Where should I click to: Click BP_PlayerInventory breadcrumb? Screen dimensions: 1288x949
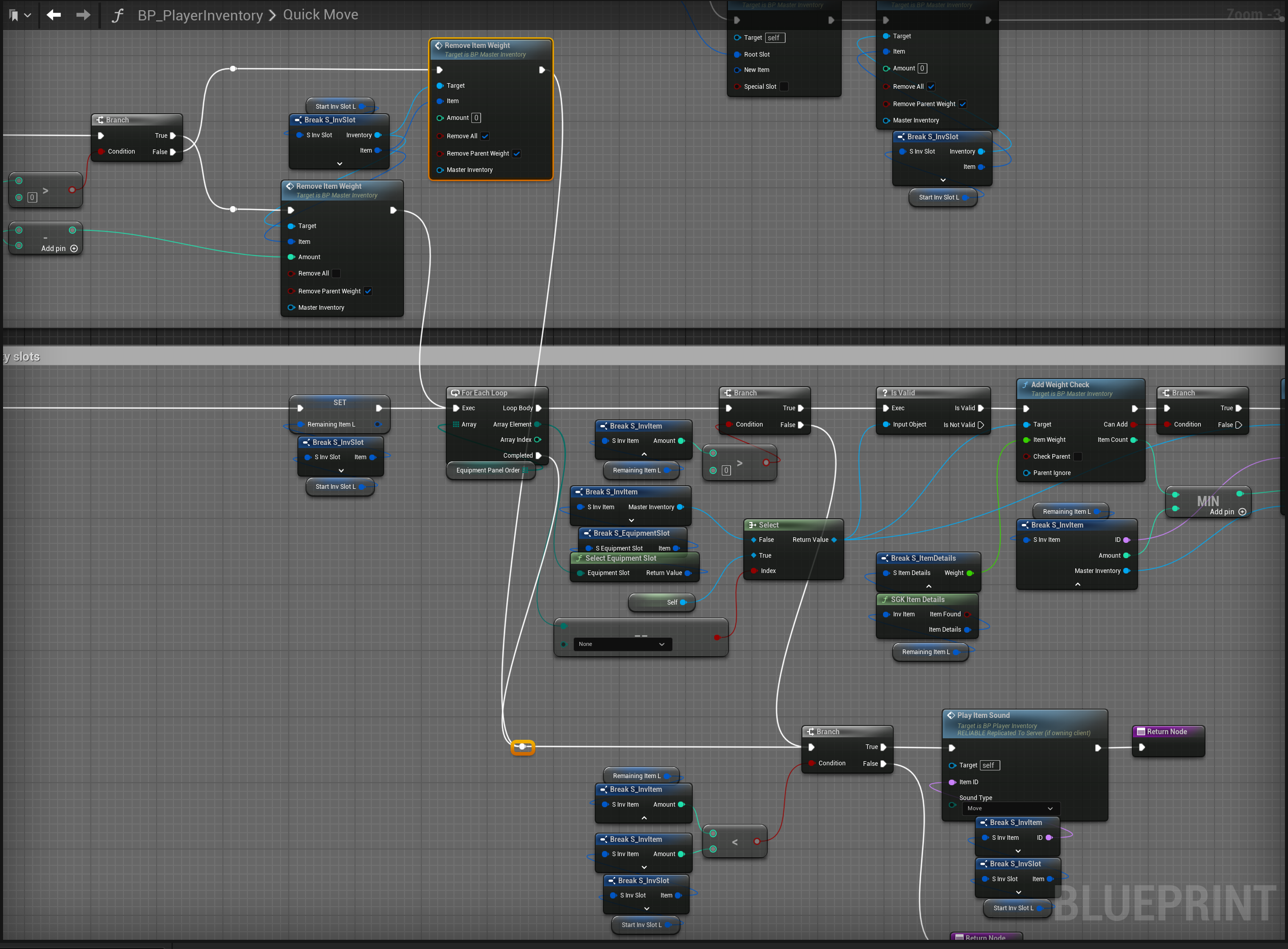(x=200, y=15)
